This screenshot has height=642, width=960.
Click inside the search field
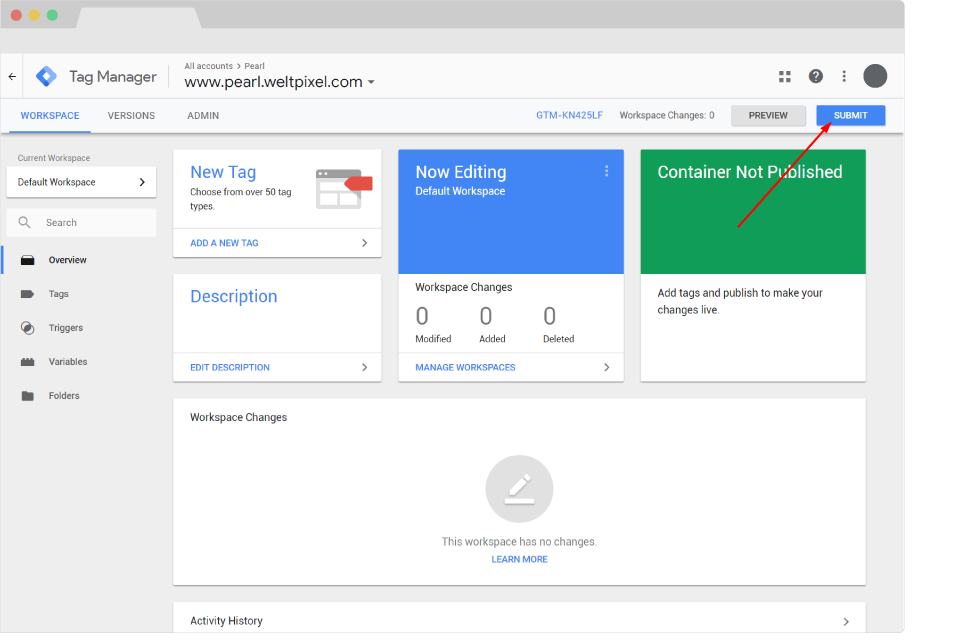80,221
